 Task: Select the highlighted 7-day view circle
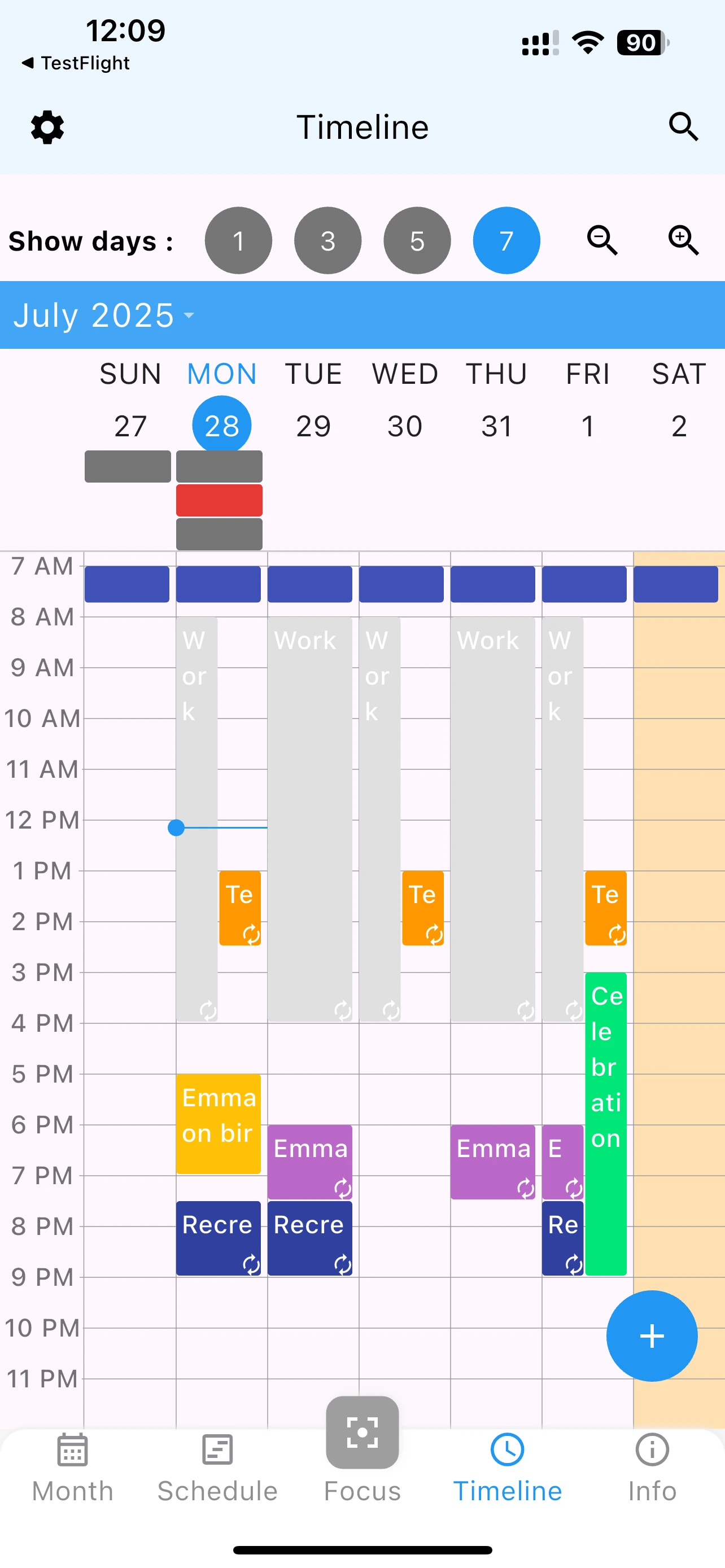pos(506,240)
